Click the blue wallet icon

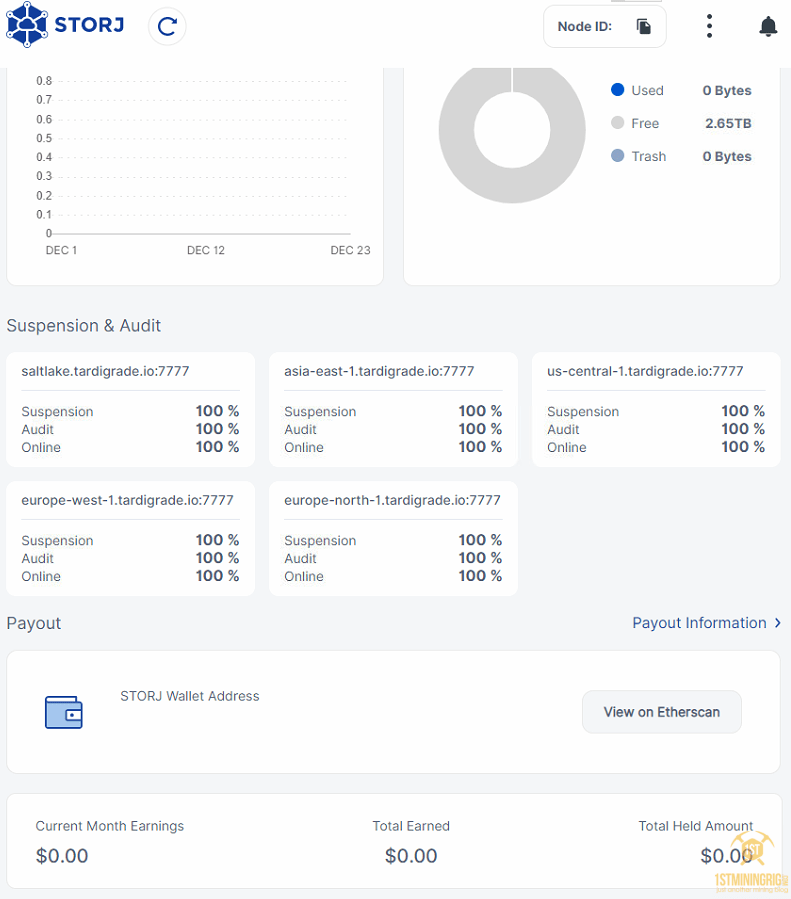point(64,712)
